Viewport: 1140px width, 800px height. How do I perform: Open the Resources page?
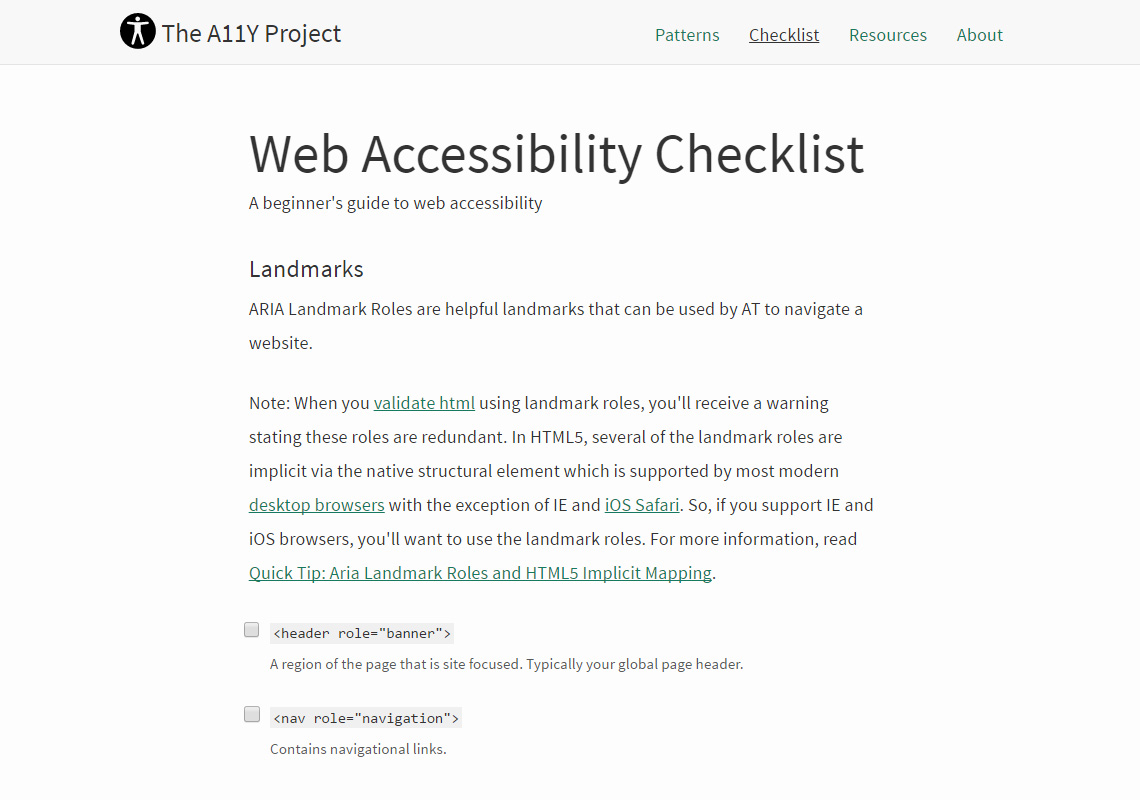click(x=888, y=35)
